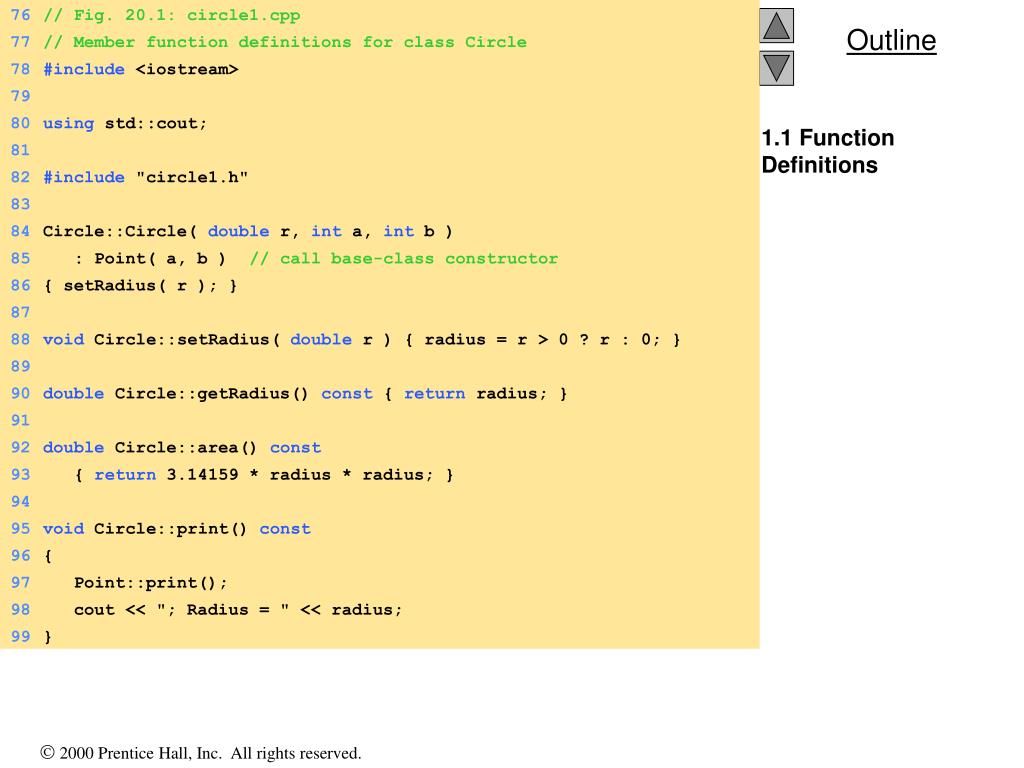
Task: Click the down arrow navigation button
Action: (x=776, y=69)
